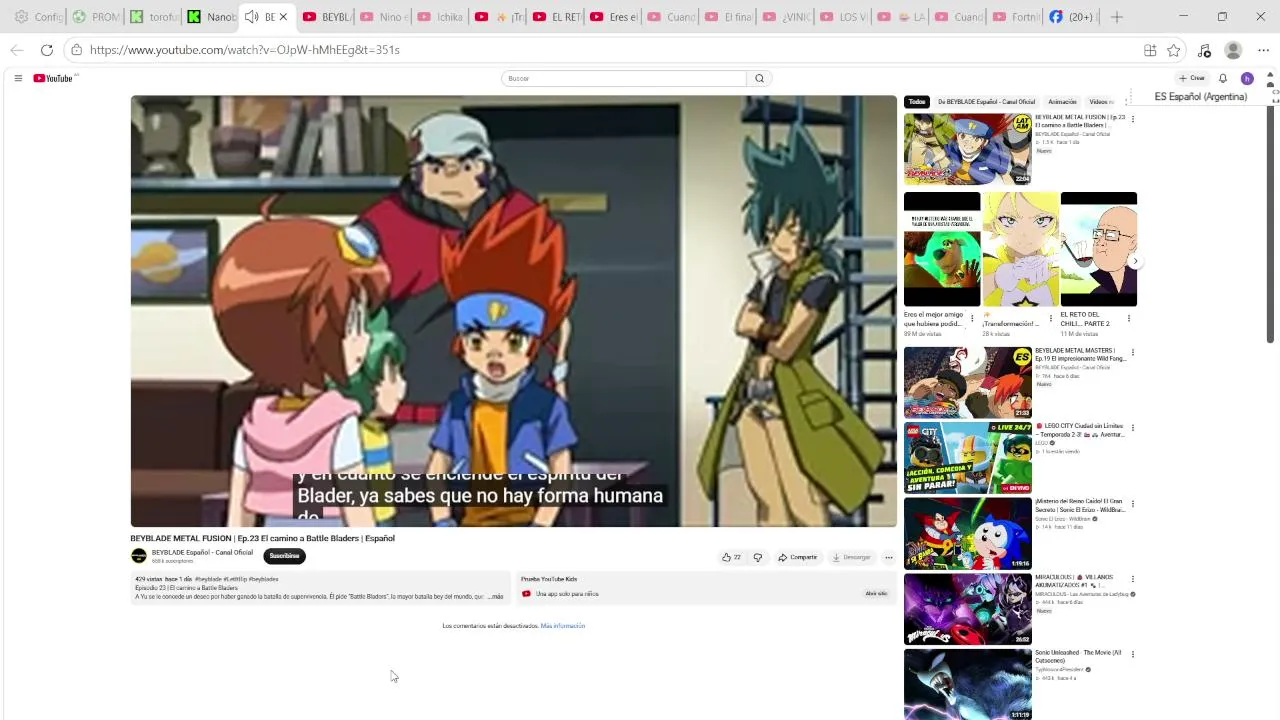
Task: Open the browser profile icon
Action: (x=1233, y=50)
